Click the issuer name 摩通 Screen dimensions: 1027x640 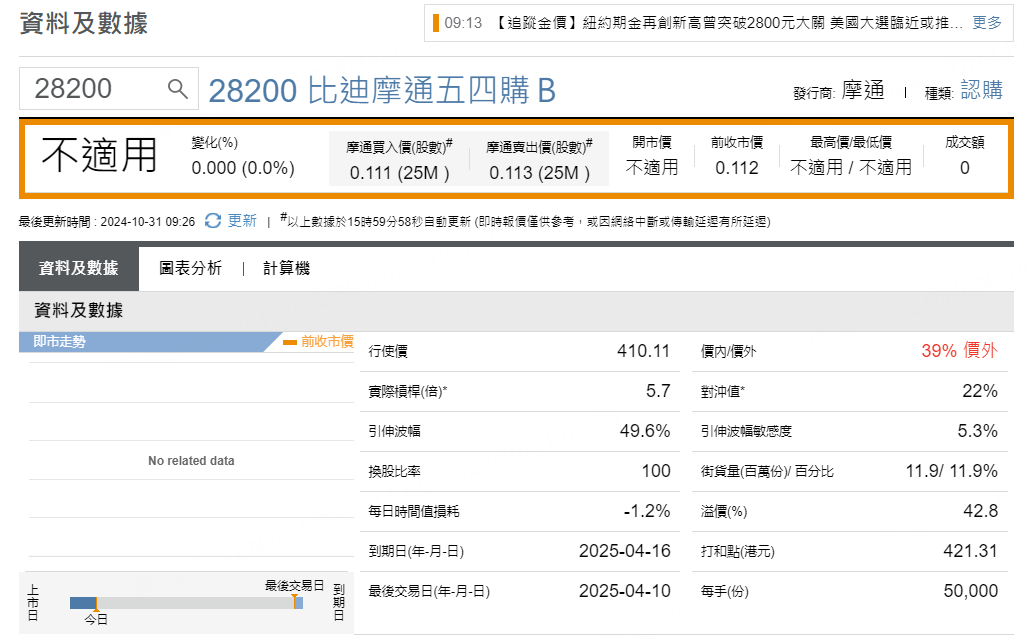[863, 90]
